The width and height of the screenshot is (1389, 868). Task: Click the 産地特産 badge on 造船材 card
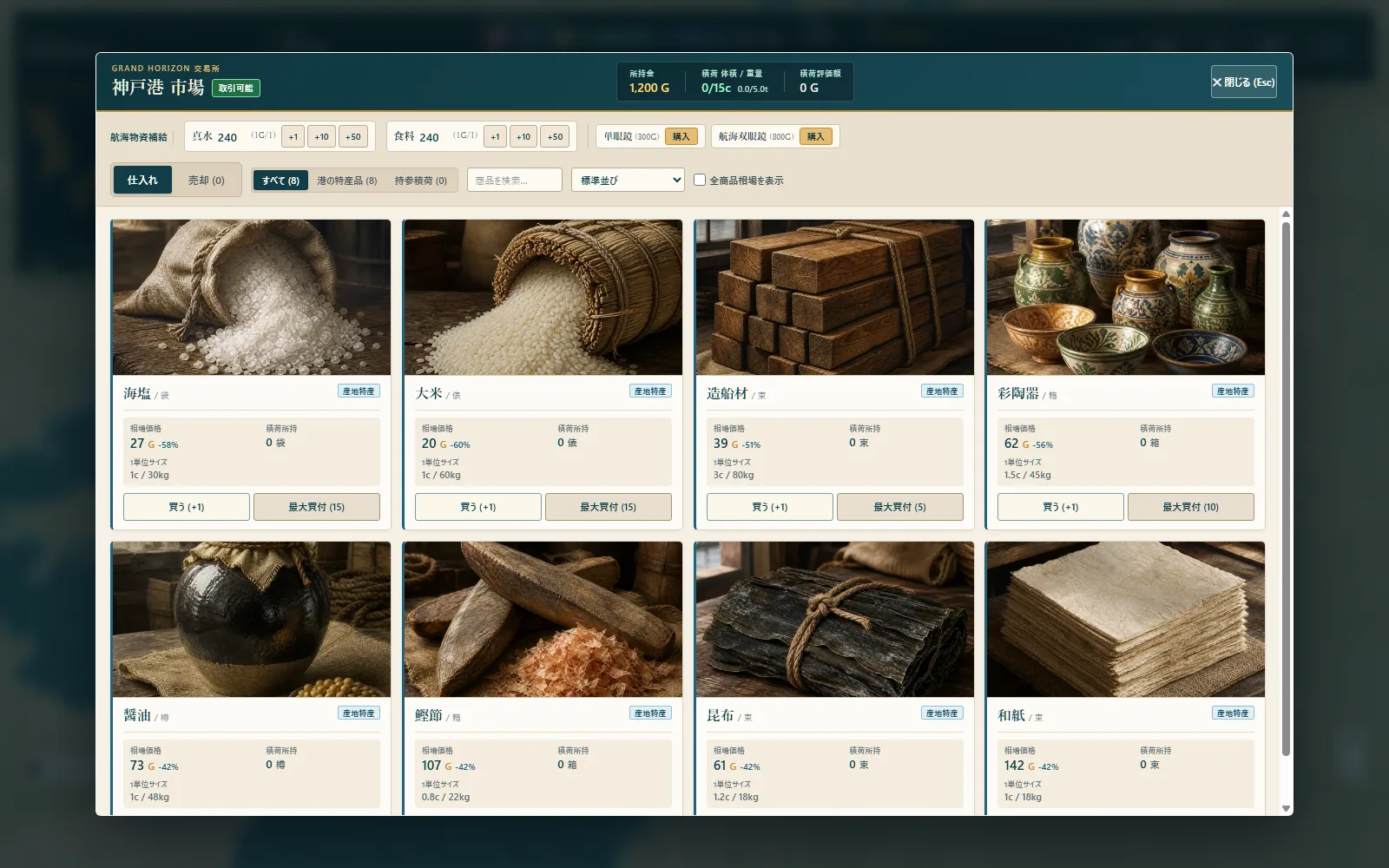pyautogui.click(x=942, y=391)
